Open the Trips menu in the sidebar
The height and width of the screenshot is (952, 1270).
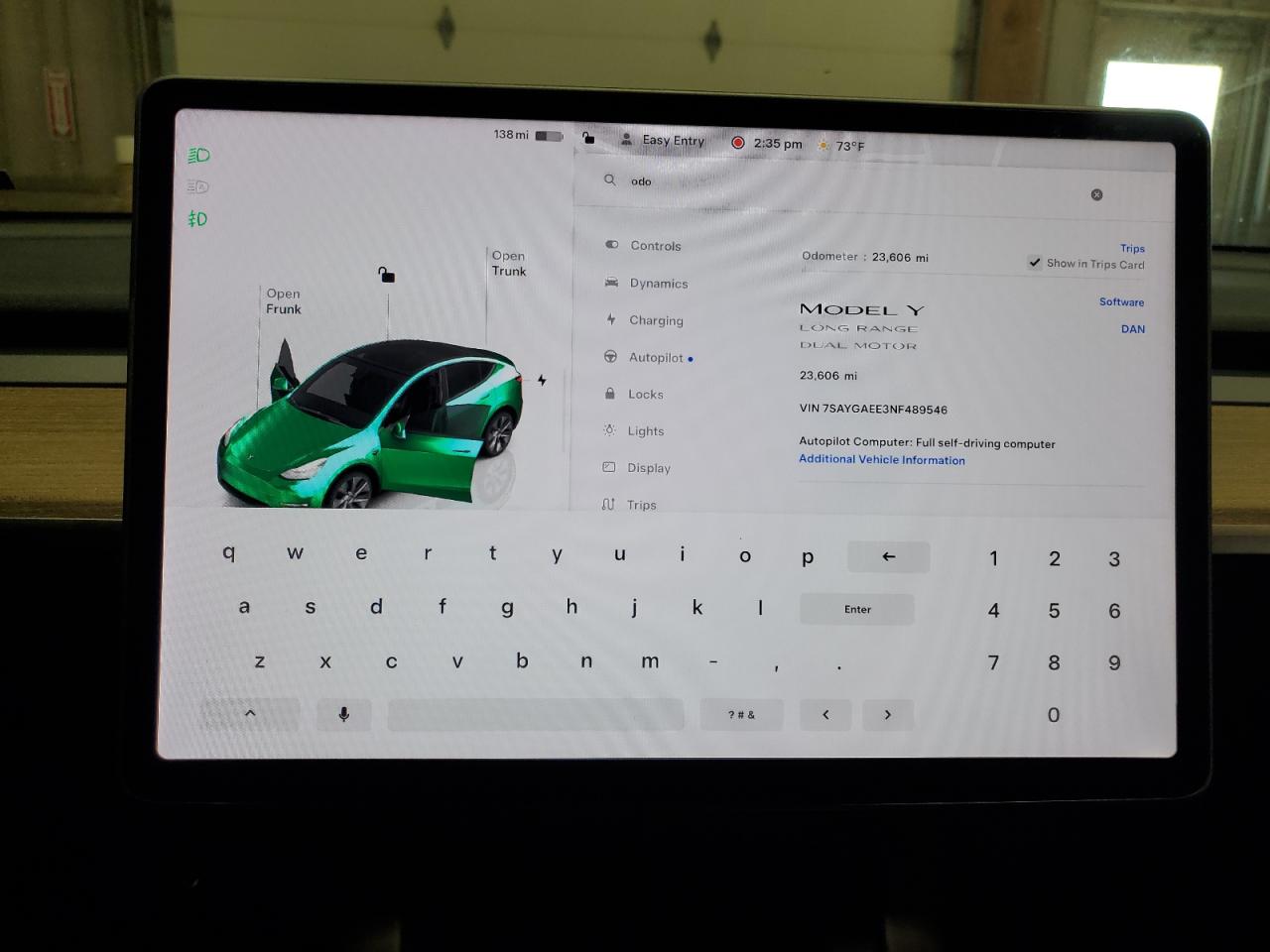(629, 504)
